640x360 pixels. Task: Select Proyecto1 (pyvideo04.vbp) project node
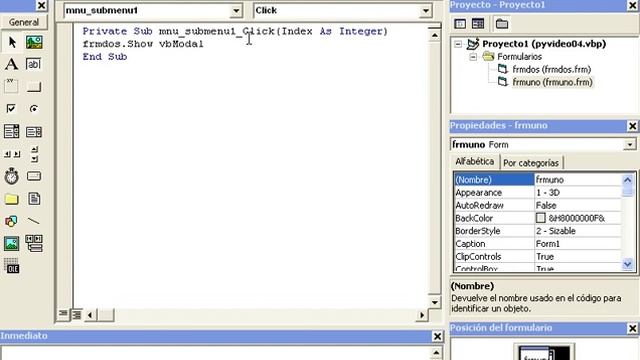pyautogui.click(x=544, y=44)
